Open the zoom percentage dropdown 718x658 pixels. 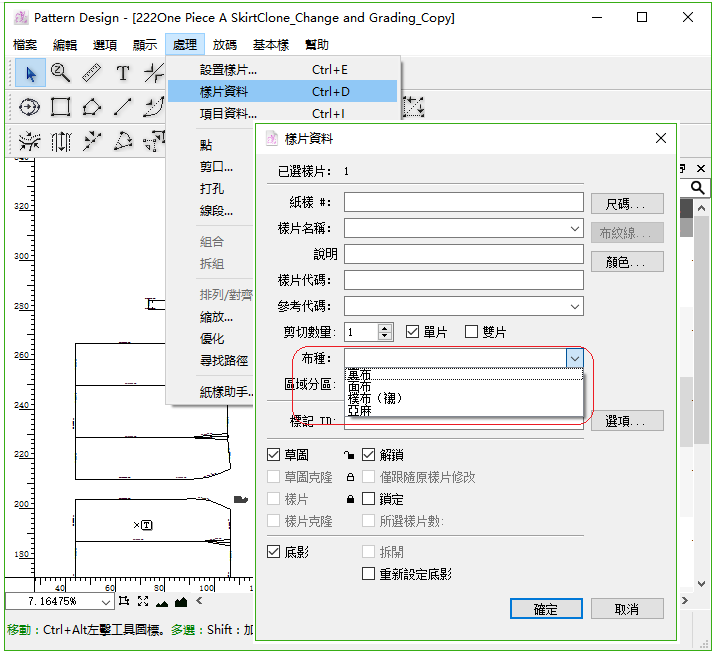point(105,602)
